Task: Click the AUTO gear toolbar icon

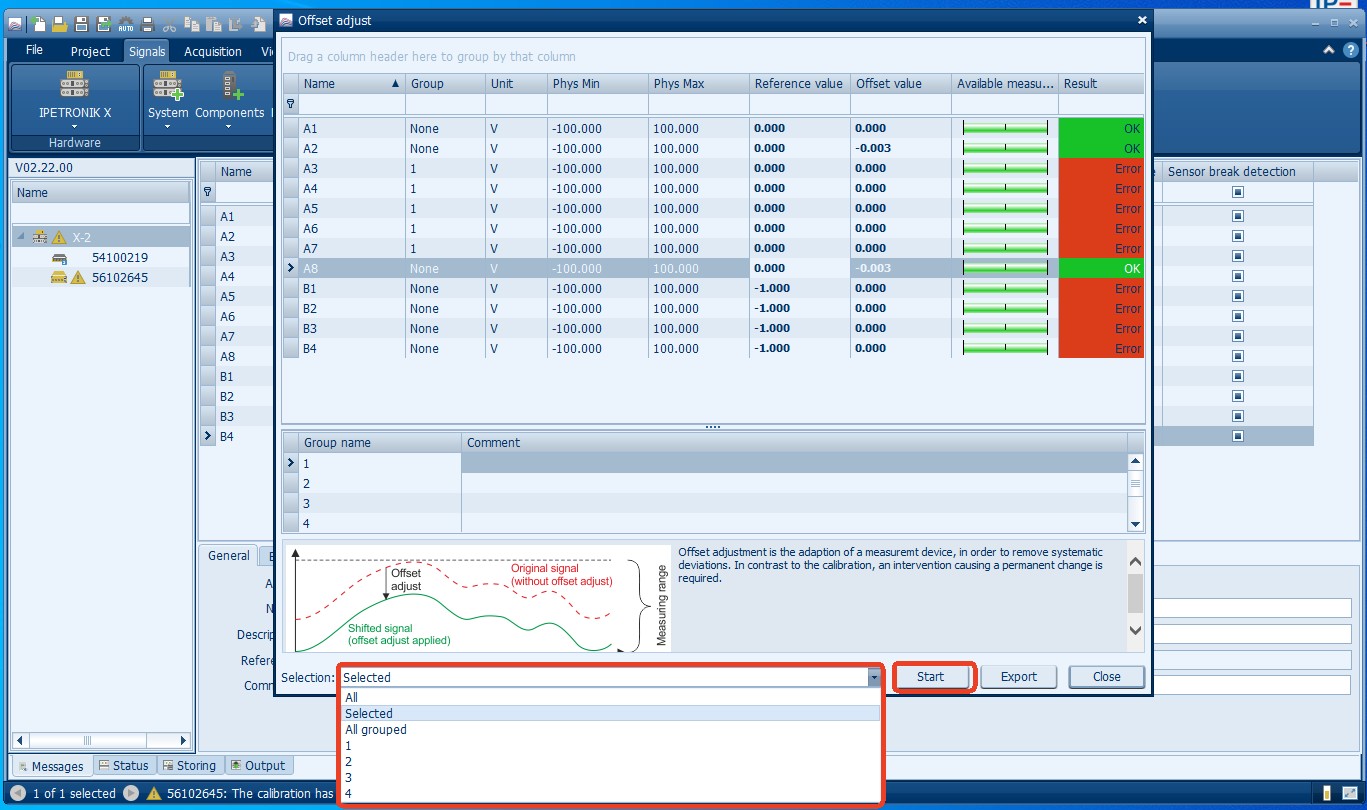Action: coord(125,23)
